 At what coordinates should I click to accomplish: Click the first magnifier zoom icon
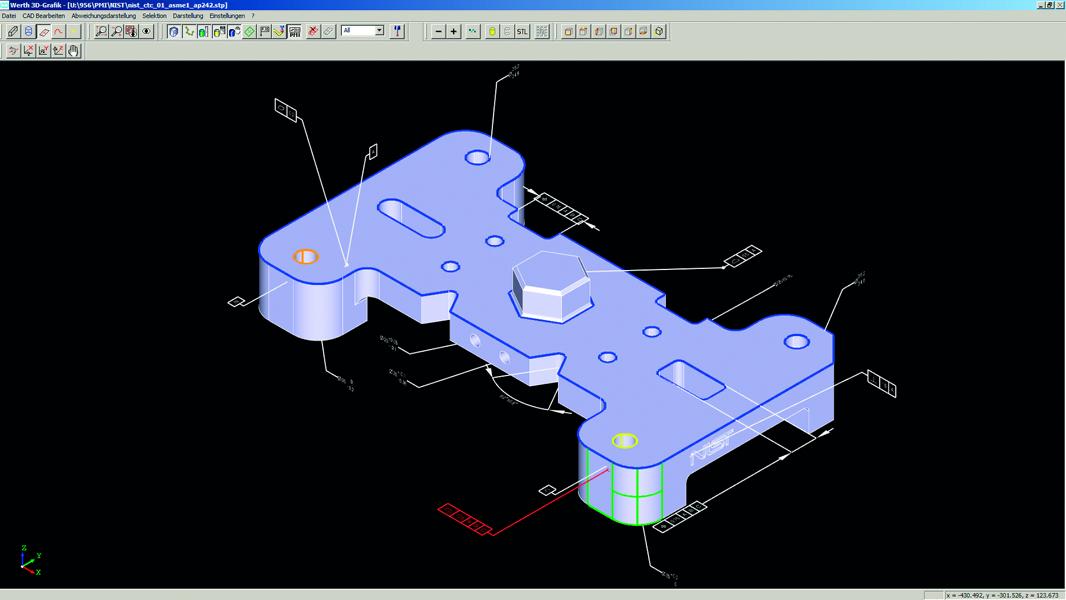pyautogui.click(x=101, y=31)
